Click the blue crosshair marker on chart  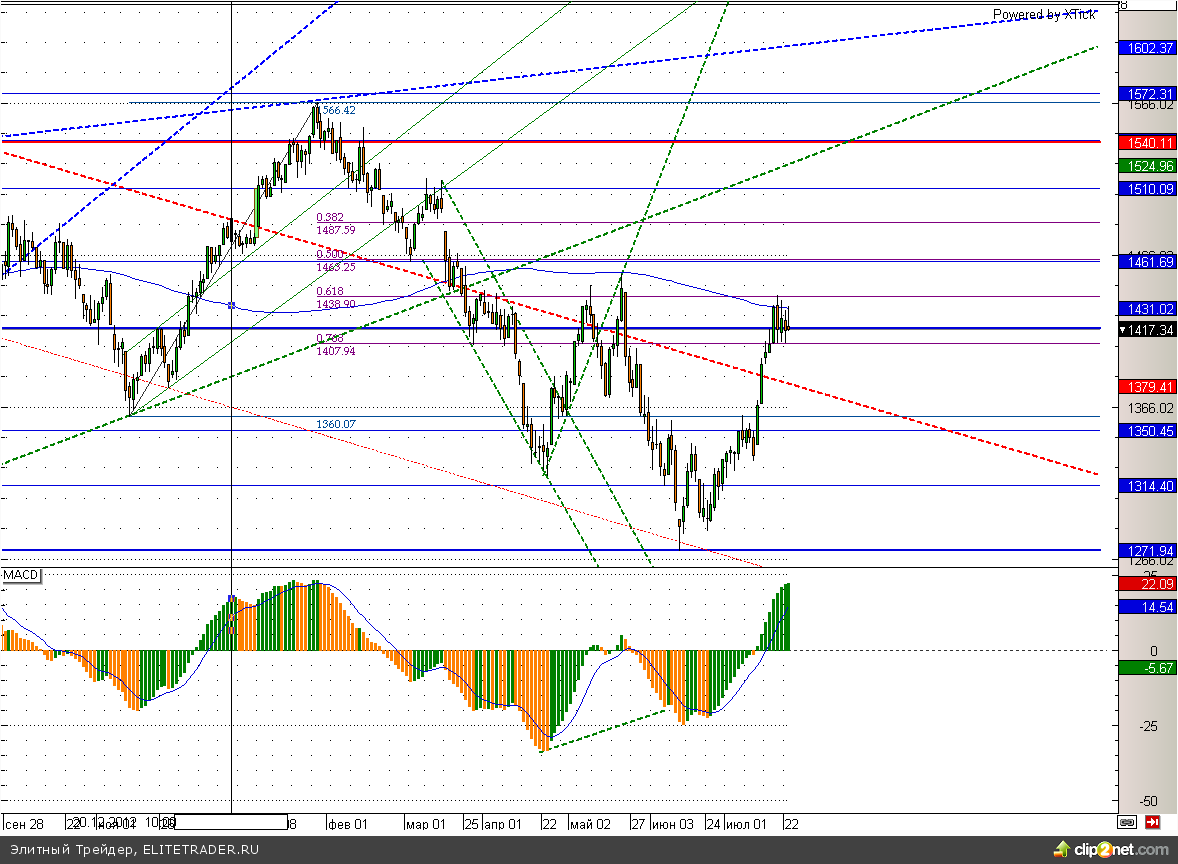(232, 305)
